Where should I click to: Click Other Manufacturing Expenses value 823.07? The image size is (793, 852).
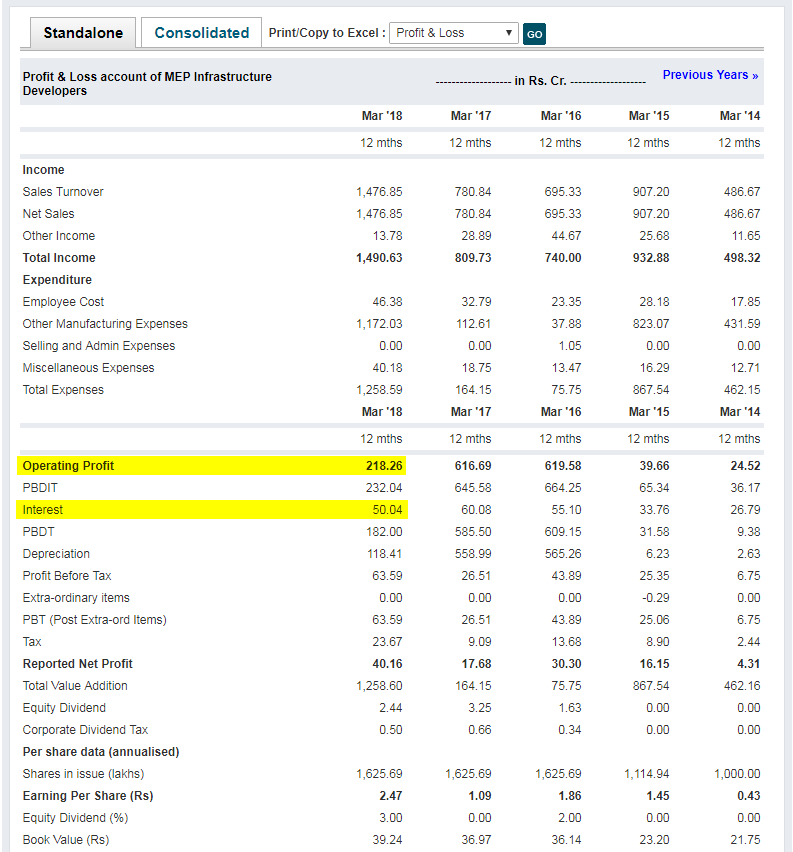click(x=651, y=324)
